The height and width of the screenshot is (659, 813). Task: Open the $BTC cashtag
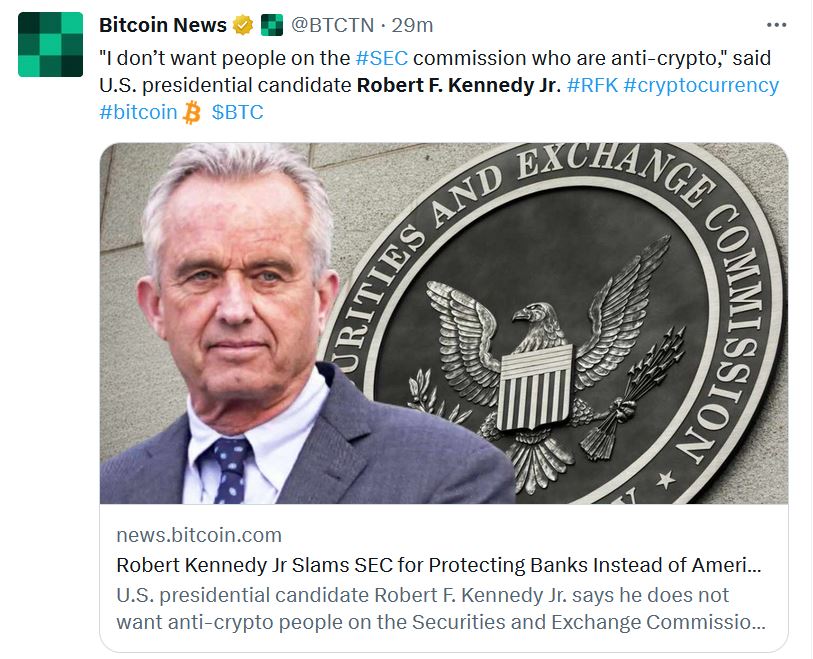click(x=237, y=112)
